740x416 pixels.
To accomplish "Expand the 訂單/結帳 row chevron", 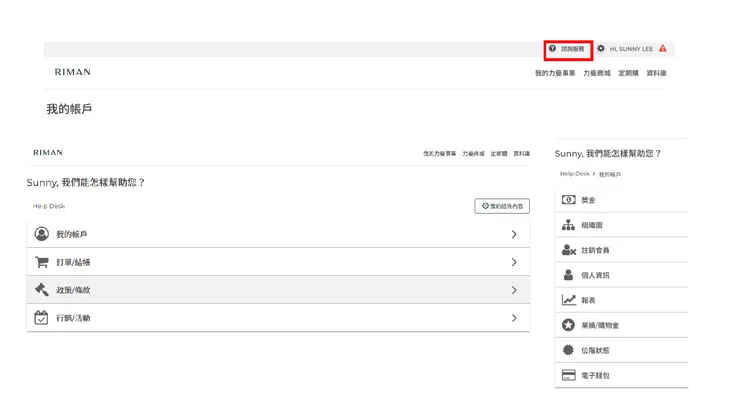I will tap(514, 262).
